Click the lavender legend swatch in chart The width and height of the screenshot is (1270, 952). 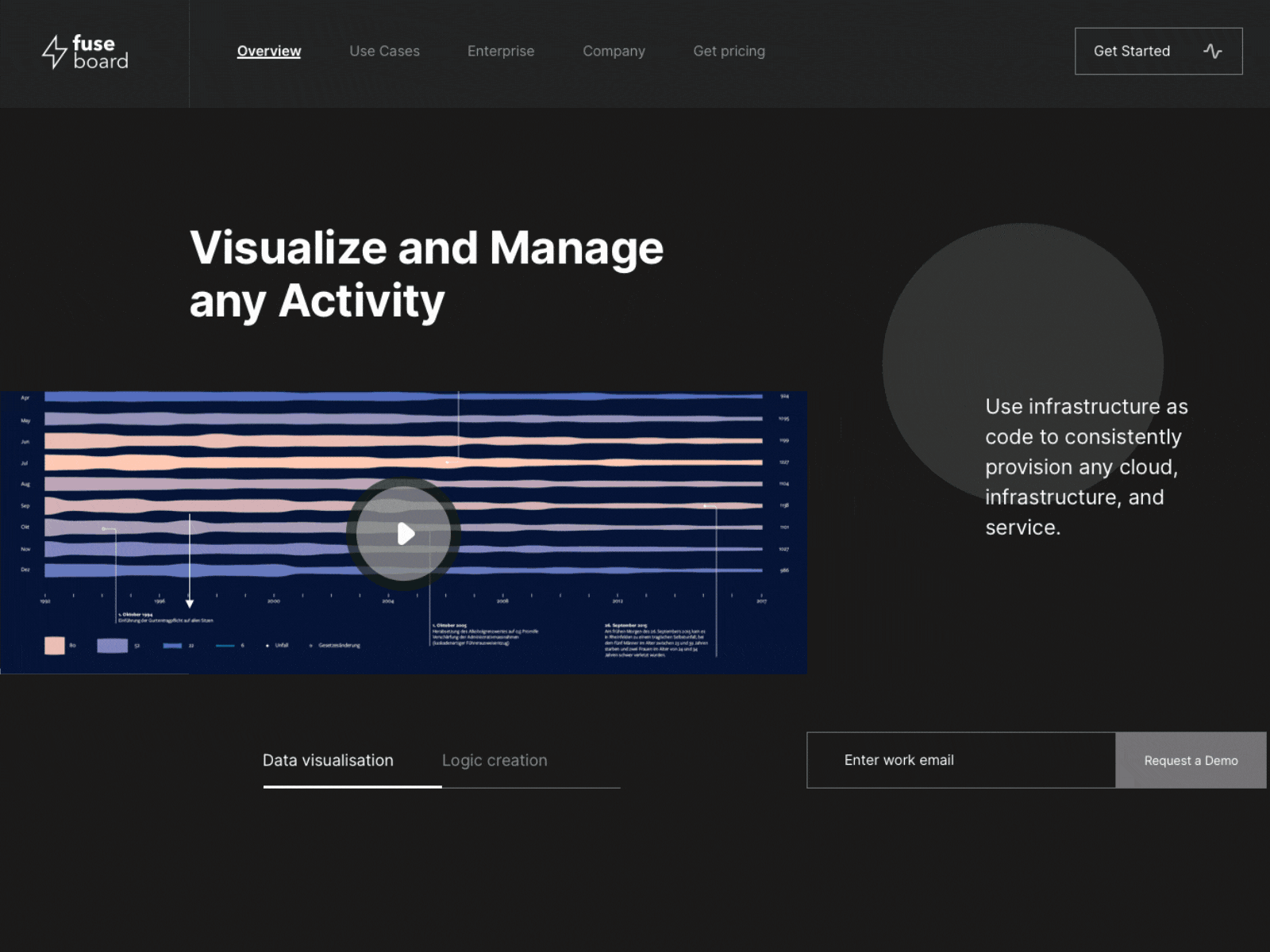112,645
